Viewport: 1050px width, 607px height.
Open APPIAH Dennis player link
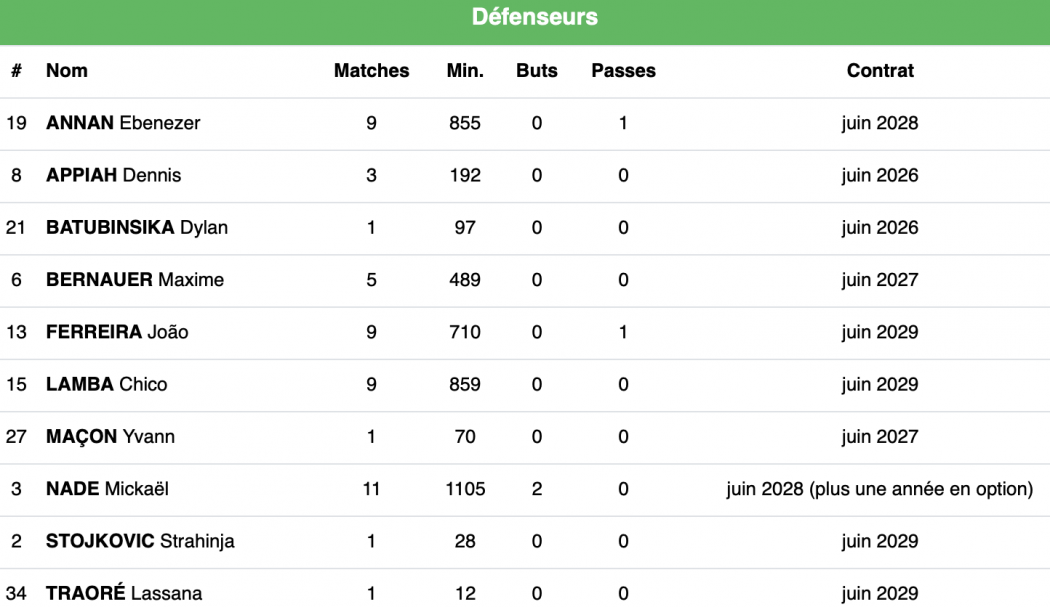[114, 176]
